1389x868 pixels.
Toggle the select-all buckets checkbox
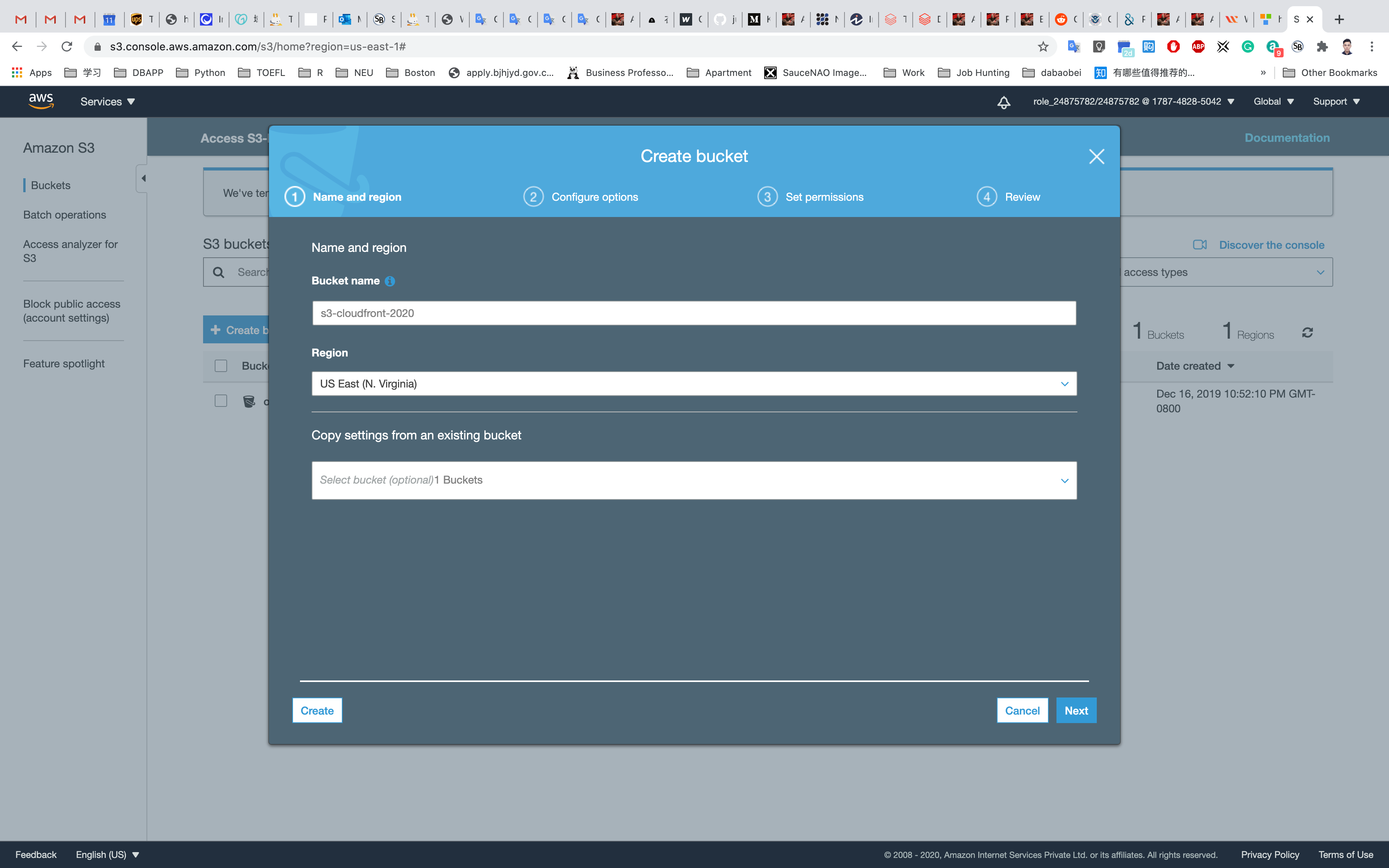[x=221, y=366]
